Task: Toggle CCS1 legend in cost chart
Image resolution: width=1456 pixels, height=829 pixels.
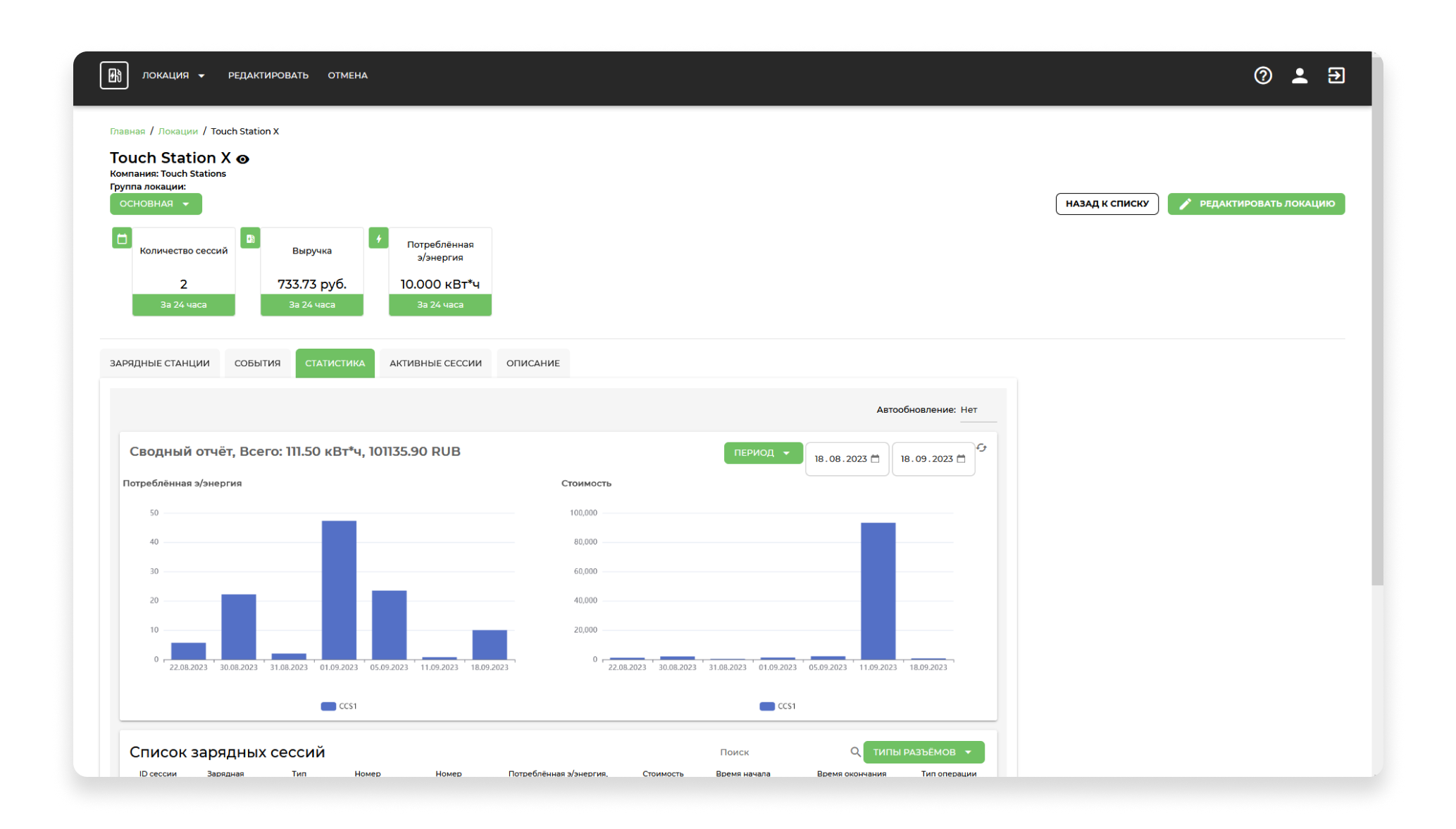Action: (778, 706)
